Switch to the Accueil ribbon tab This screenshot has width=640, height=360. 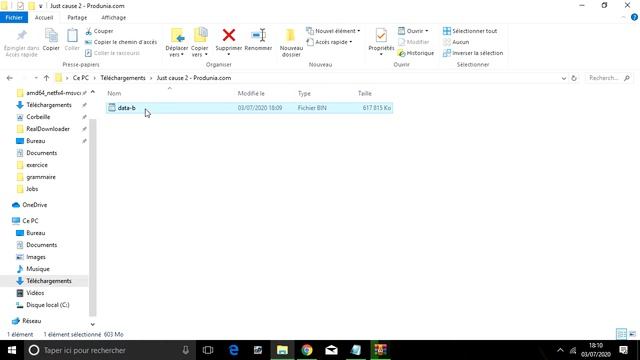44,18
